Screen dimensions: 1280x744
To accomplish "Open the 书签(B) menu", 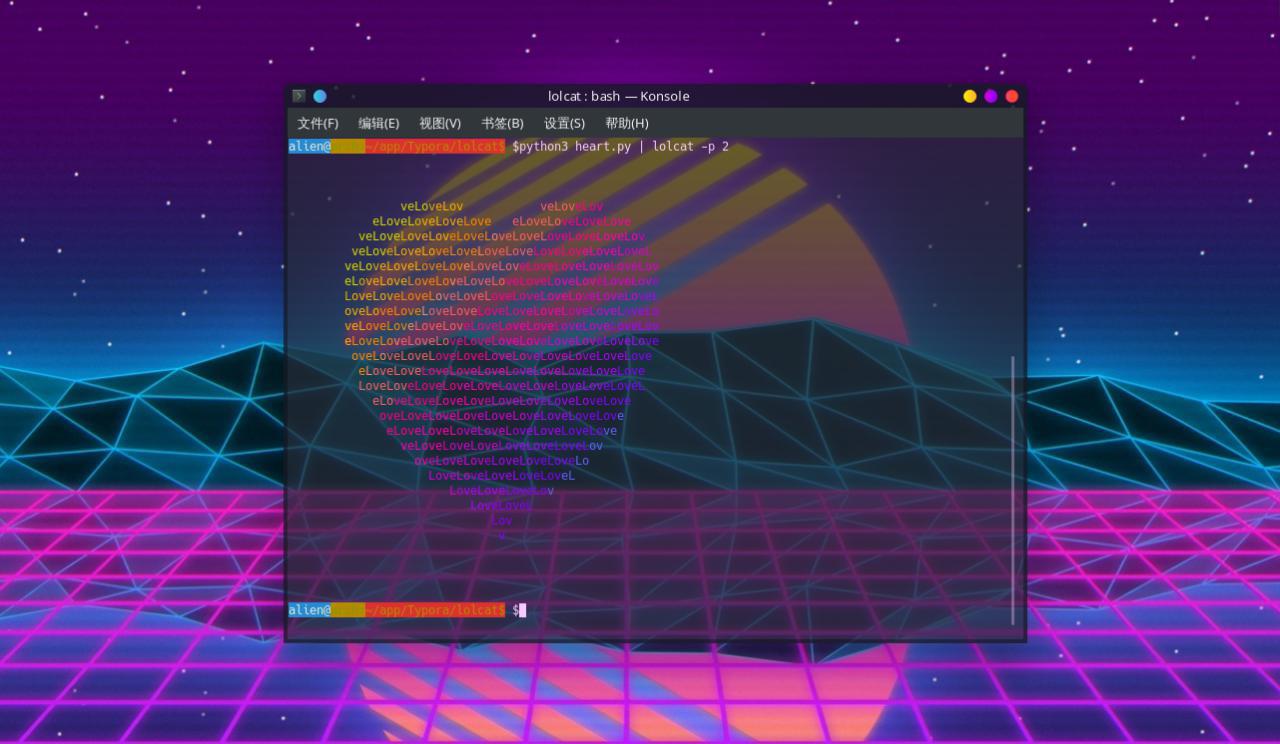I will click(x=502, y=123).
